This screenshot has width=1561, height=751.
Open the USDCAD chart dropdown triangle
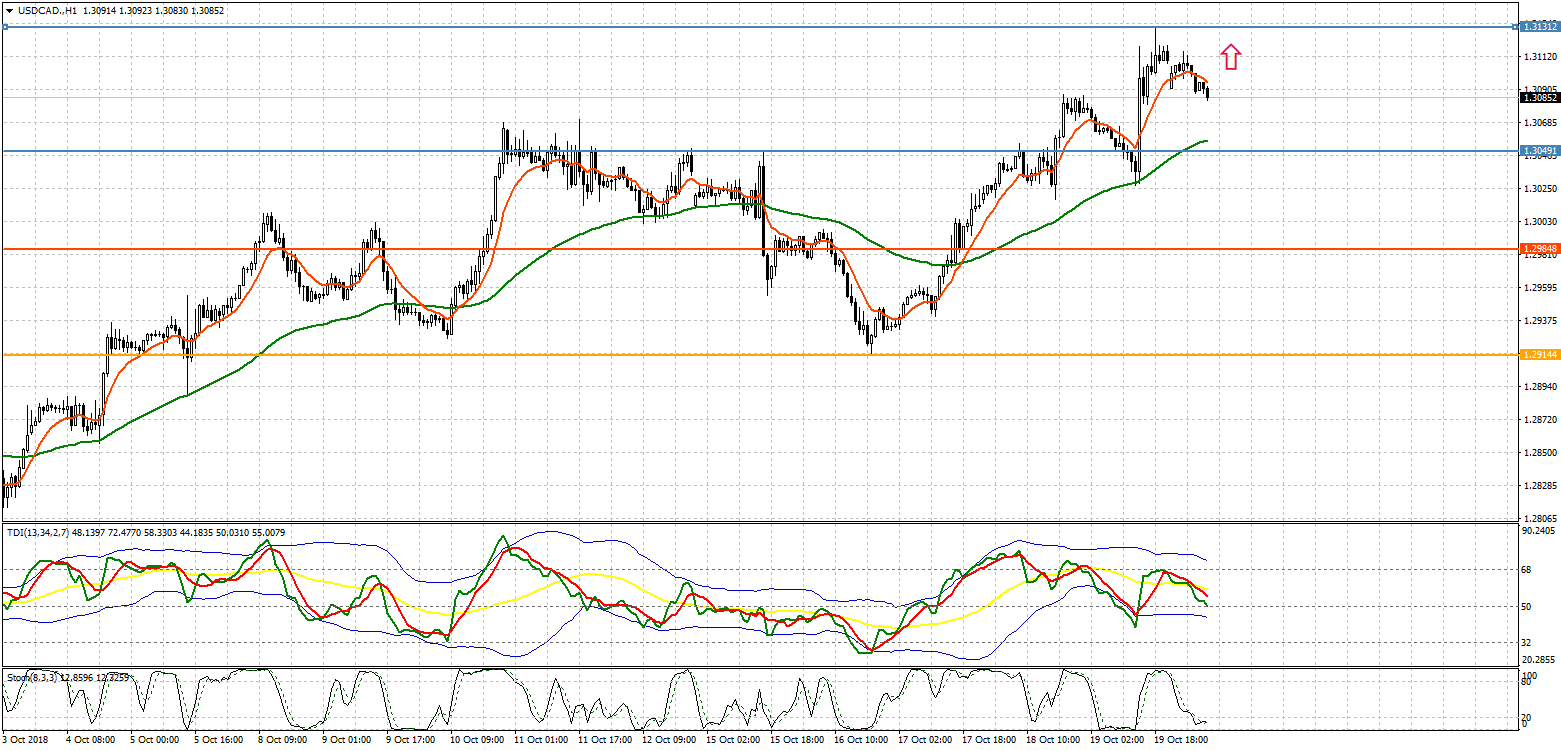coord(8,10)
